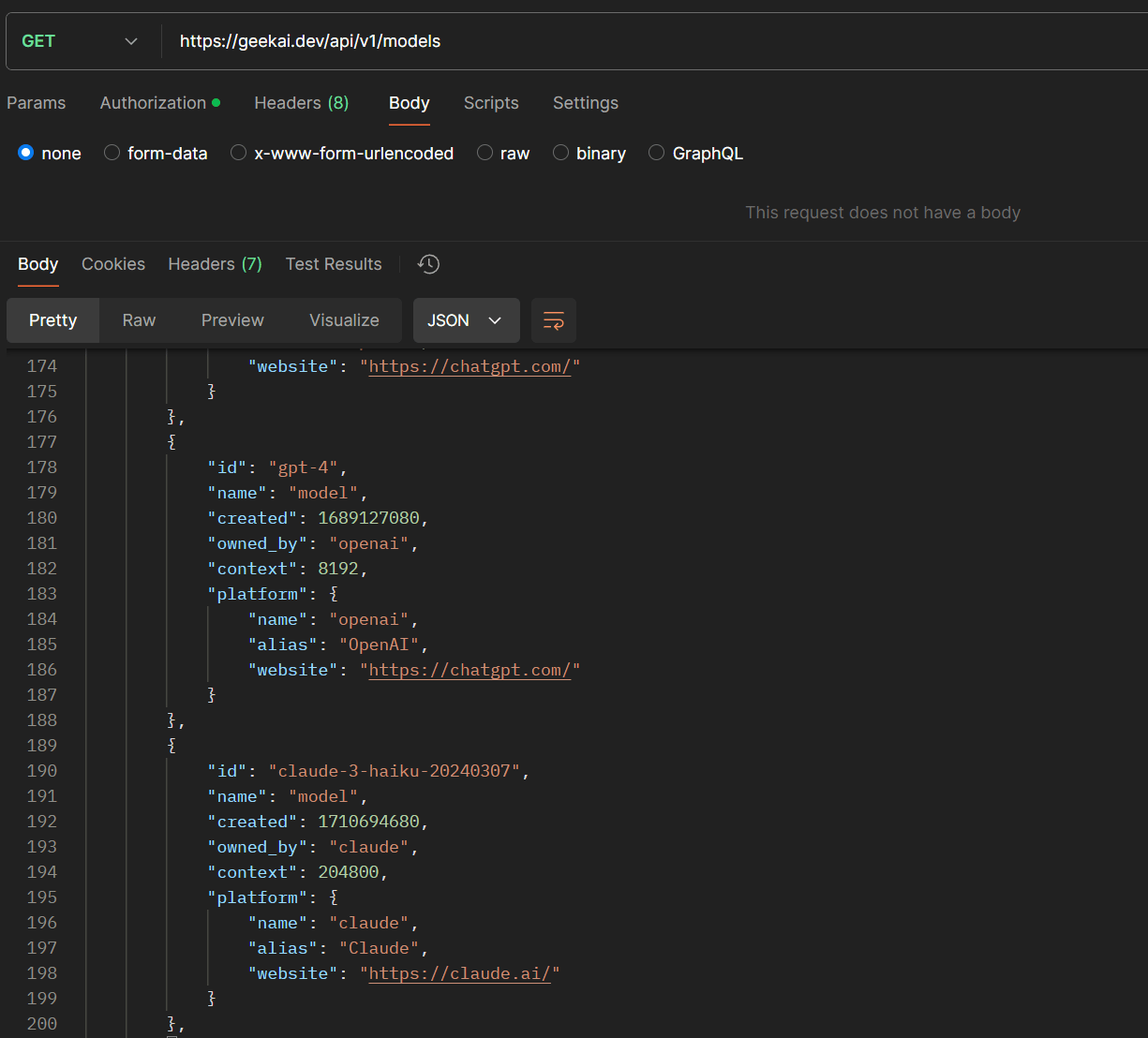
Task: Select the GraphQL body radio option
Action: coord(656,153)
